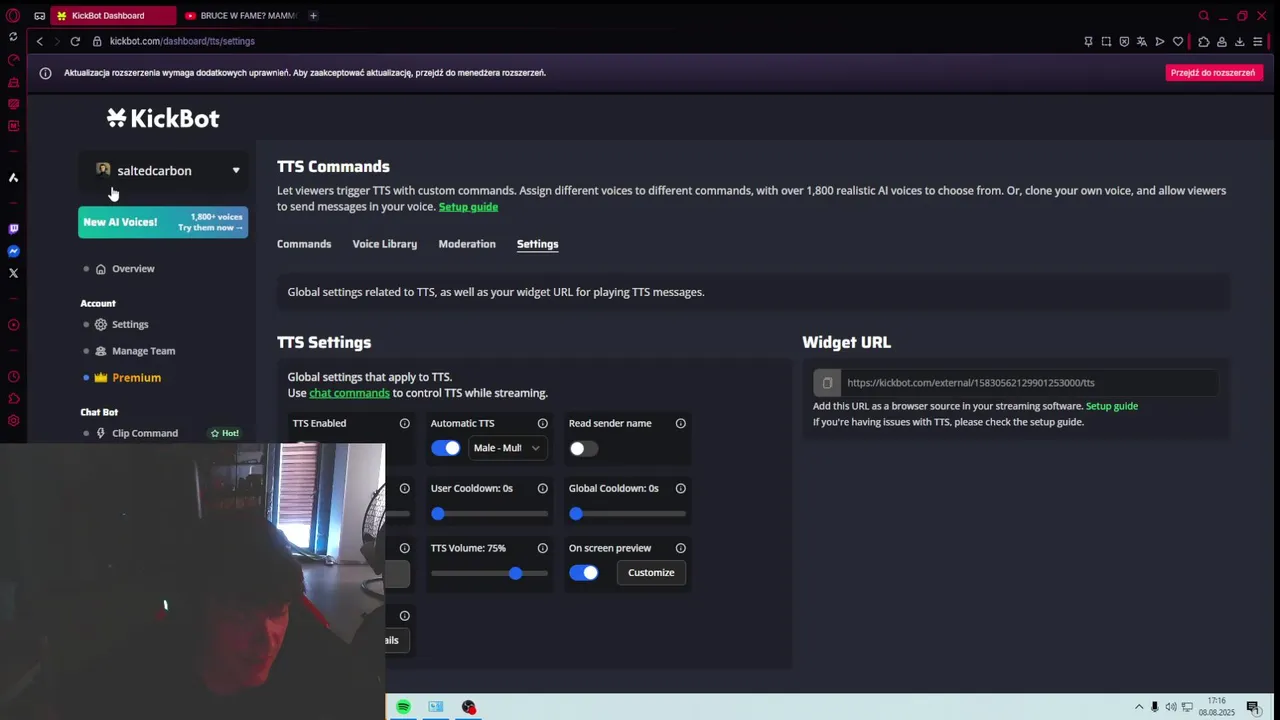Viewport: 1280px width, 720px height.
Task: Open the Twitch sidebar icon
Action: click(x=13, y=229)
